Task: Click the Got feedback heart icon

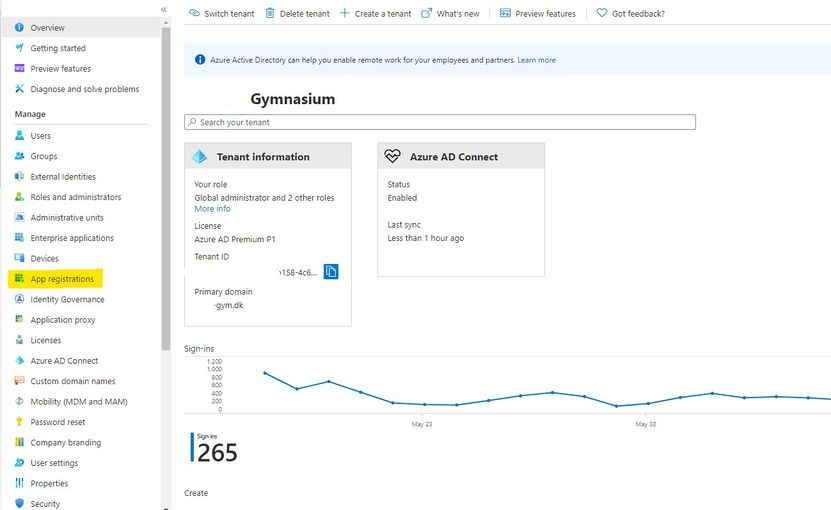Action: 602,14
